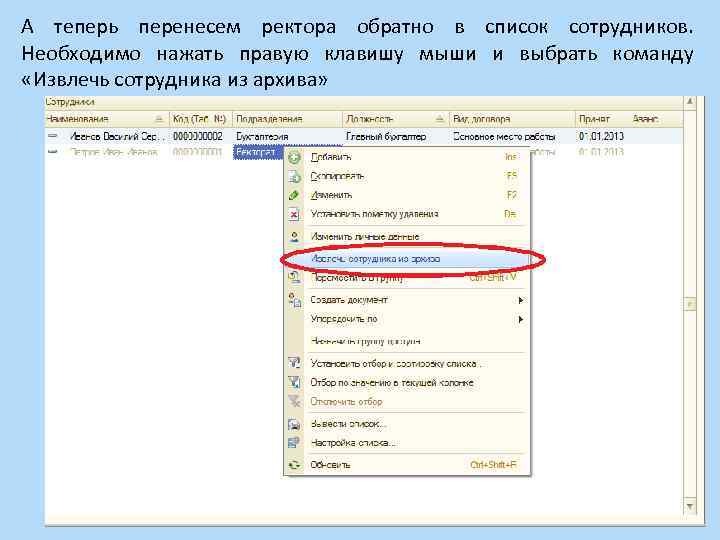Viewport: 720px width, 540px height.
Task: Select Отбор по значению в текущей колонке
Action: pos(407,382)
